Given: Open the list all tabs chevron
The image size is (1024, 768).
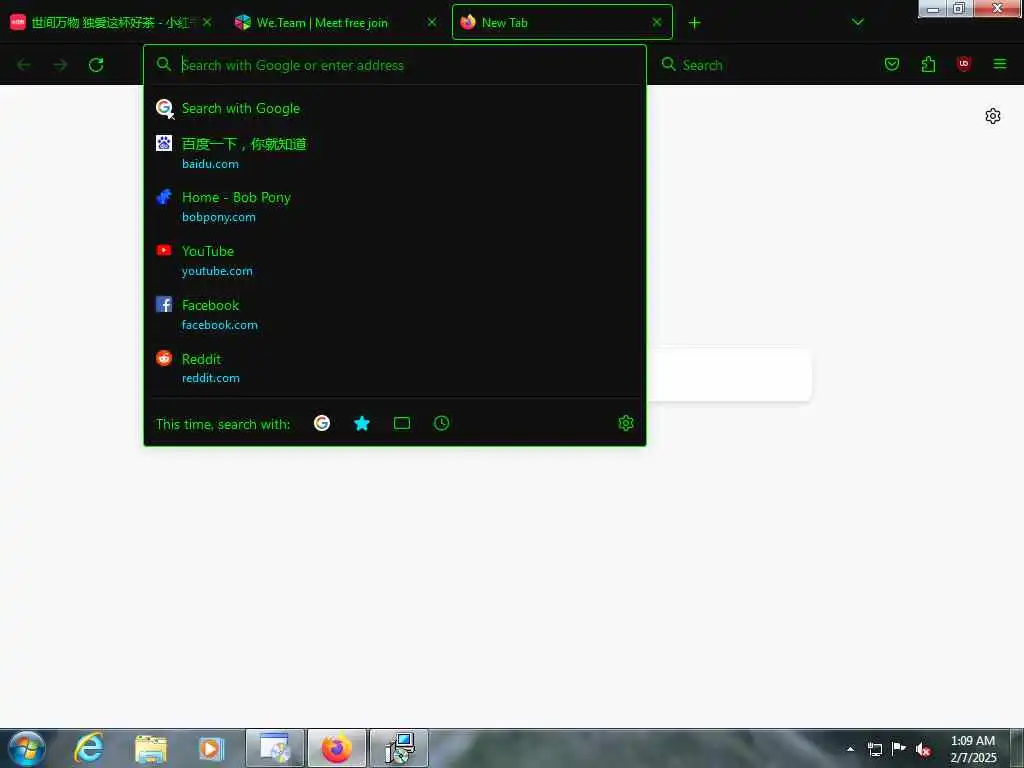Looking at the screenshot, I should 857,22.
